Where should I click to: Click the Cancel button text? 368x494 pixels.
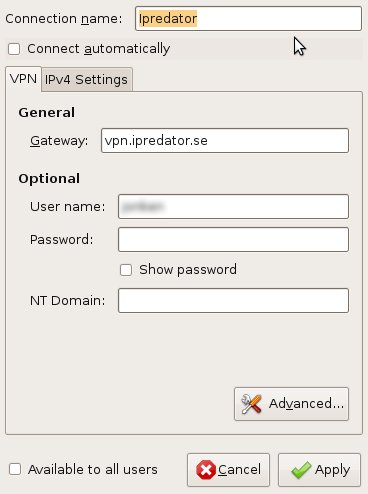[239, 470]
